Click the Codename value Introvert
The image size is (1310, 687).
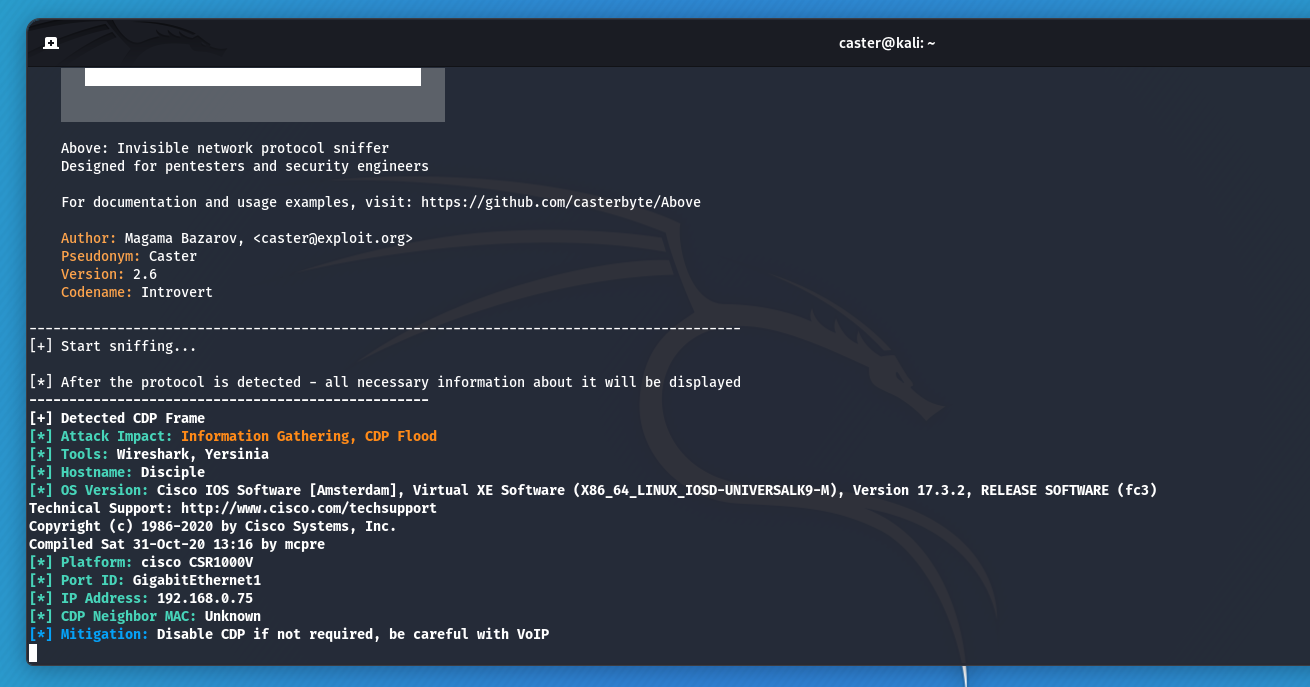click(177, 292)
